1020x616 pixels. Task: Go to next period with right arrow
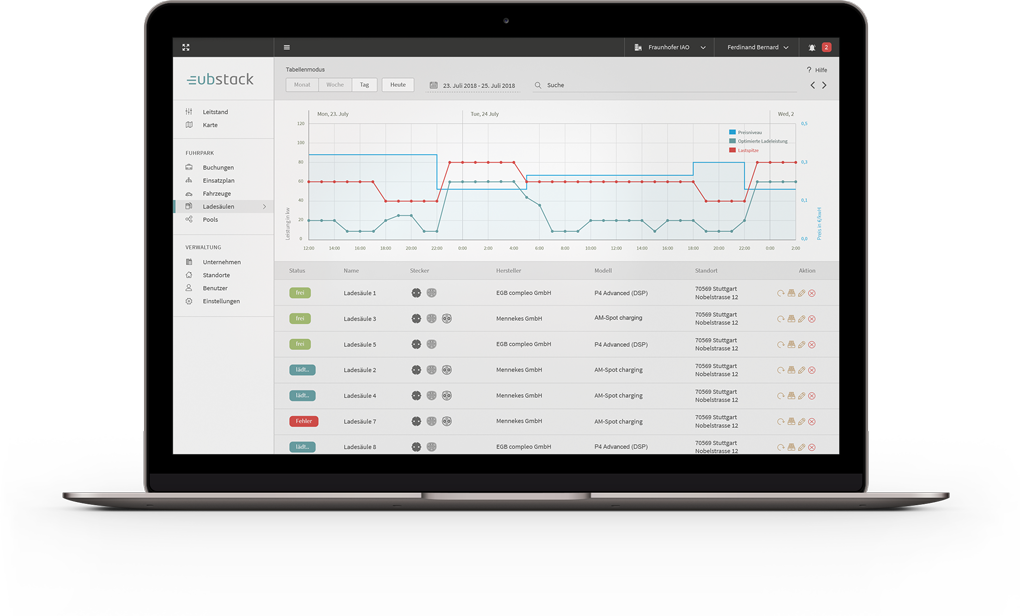click(824, 85)
